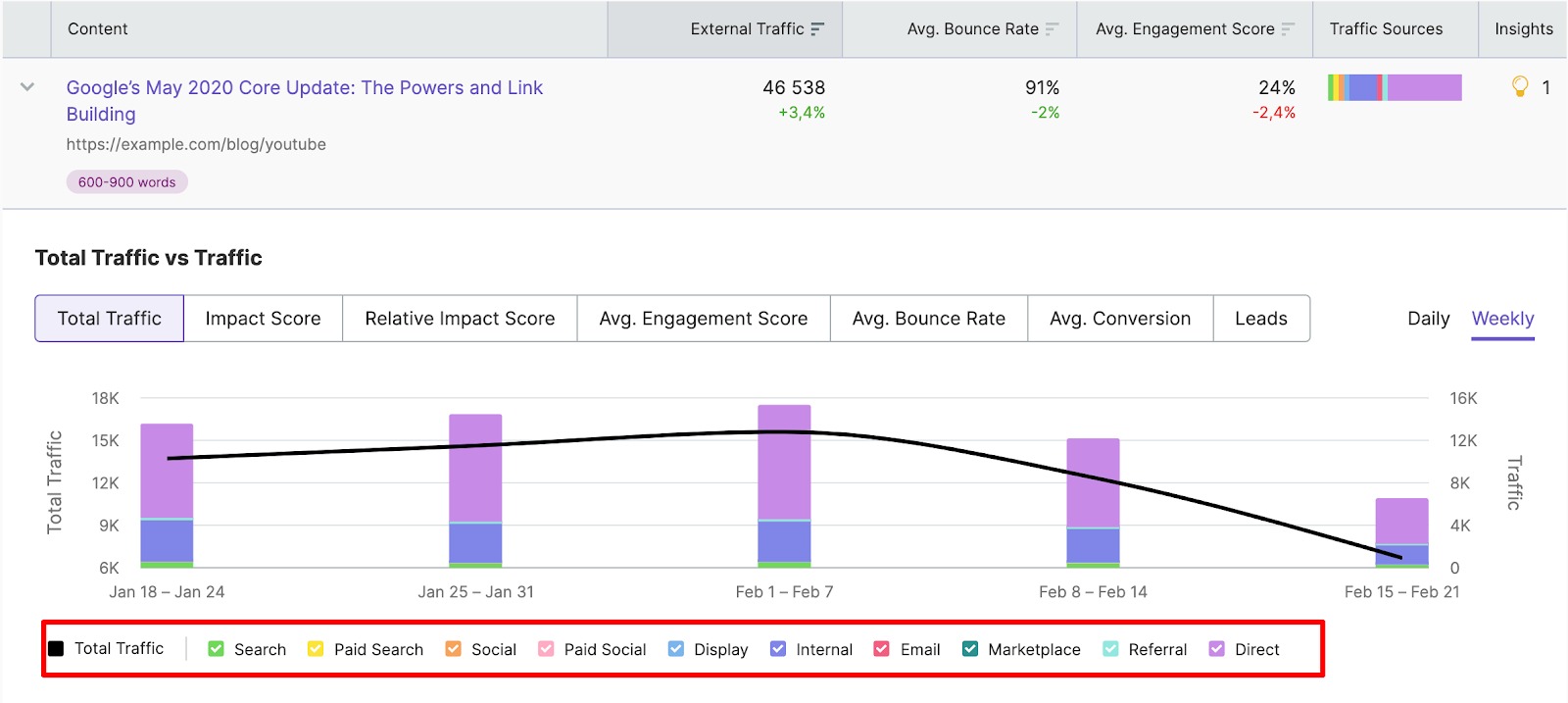Switch to the Impact Score tab

click(263, 319)
